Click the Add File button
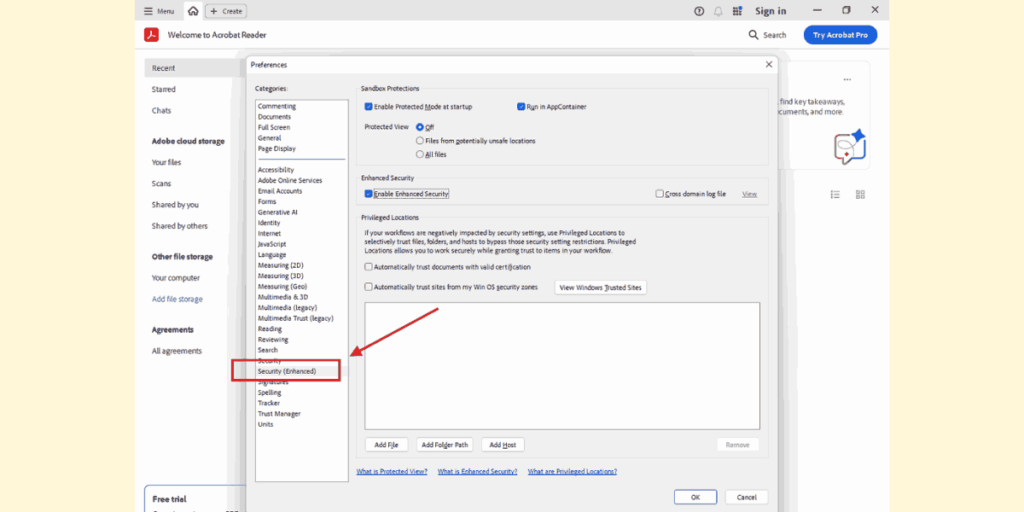This screenshot has height=512, width=1024. [x=387, y=445]
